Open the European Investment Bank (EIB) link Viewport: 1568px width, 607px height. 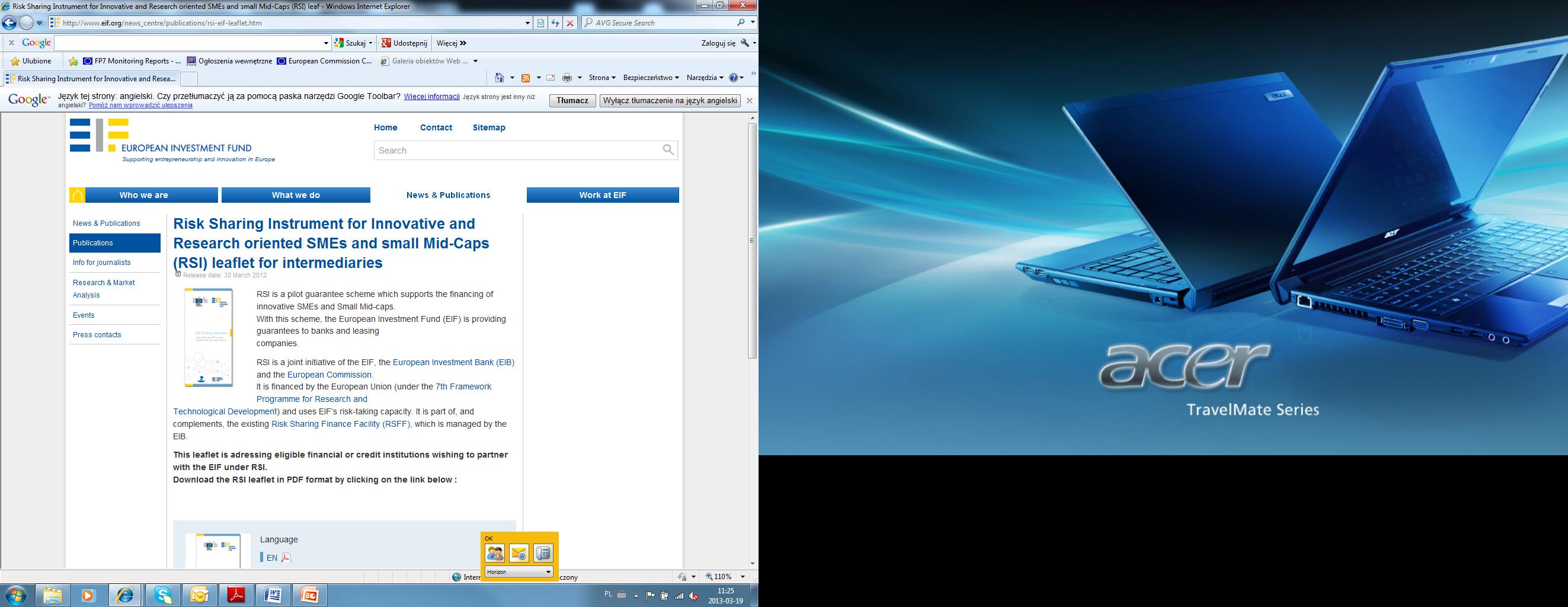[x=453, y=362]
